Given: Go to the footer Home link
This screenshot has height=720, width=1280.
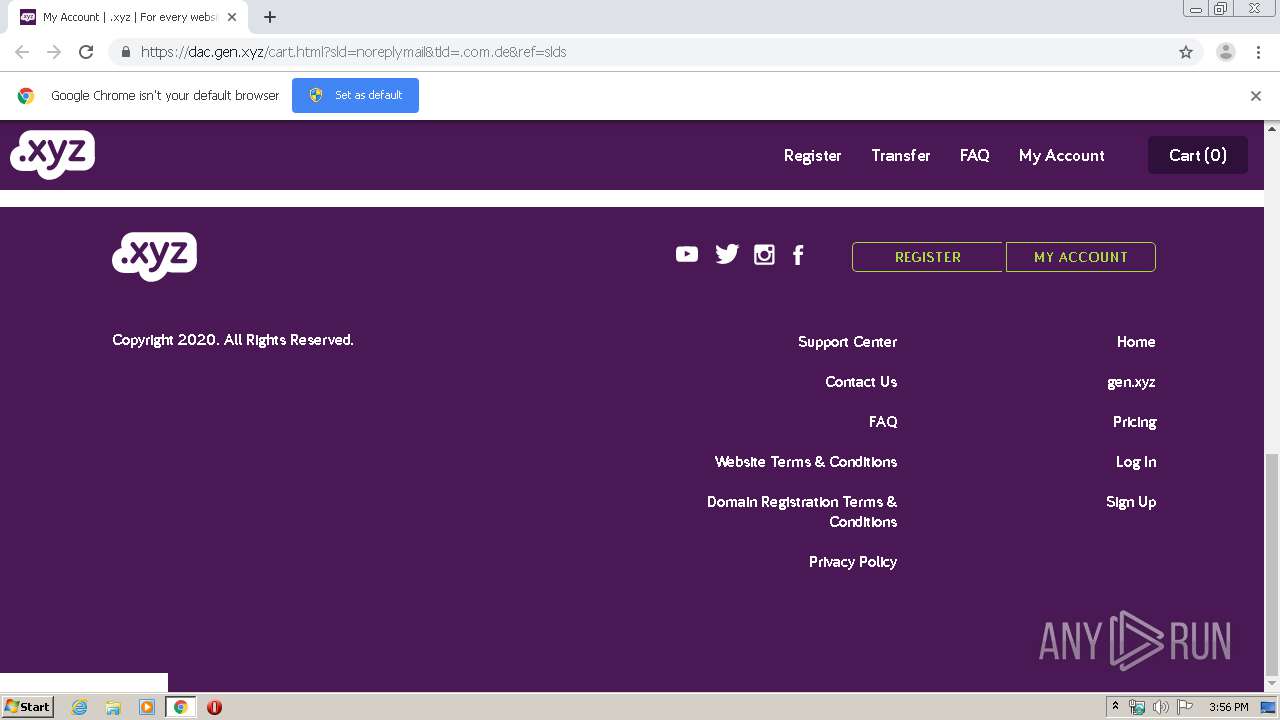Looking at the screenshot, I should point(1136,342).
